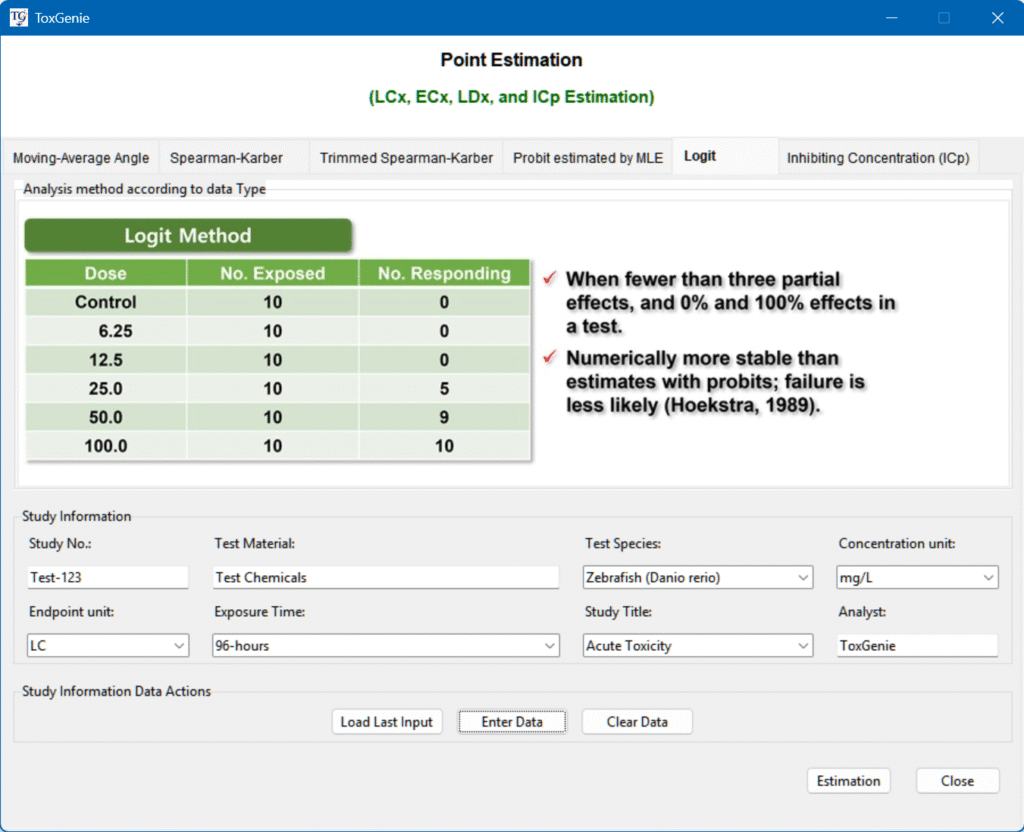
Task: Open Inhibiting Concentration (ICp) tab
Action: click(877, 158)
